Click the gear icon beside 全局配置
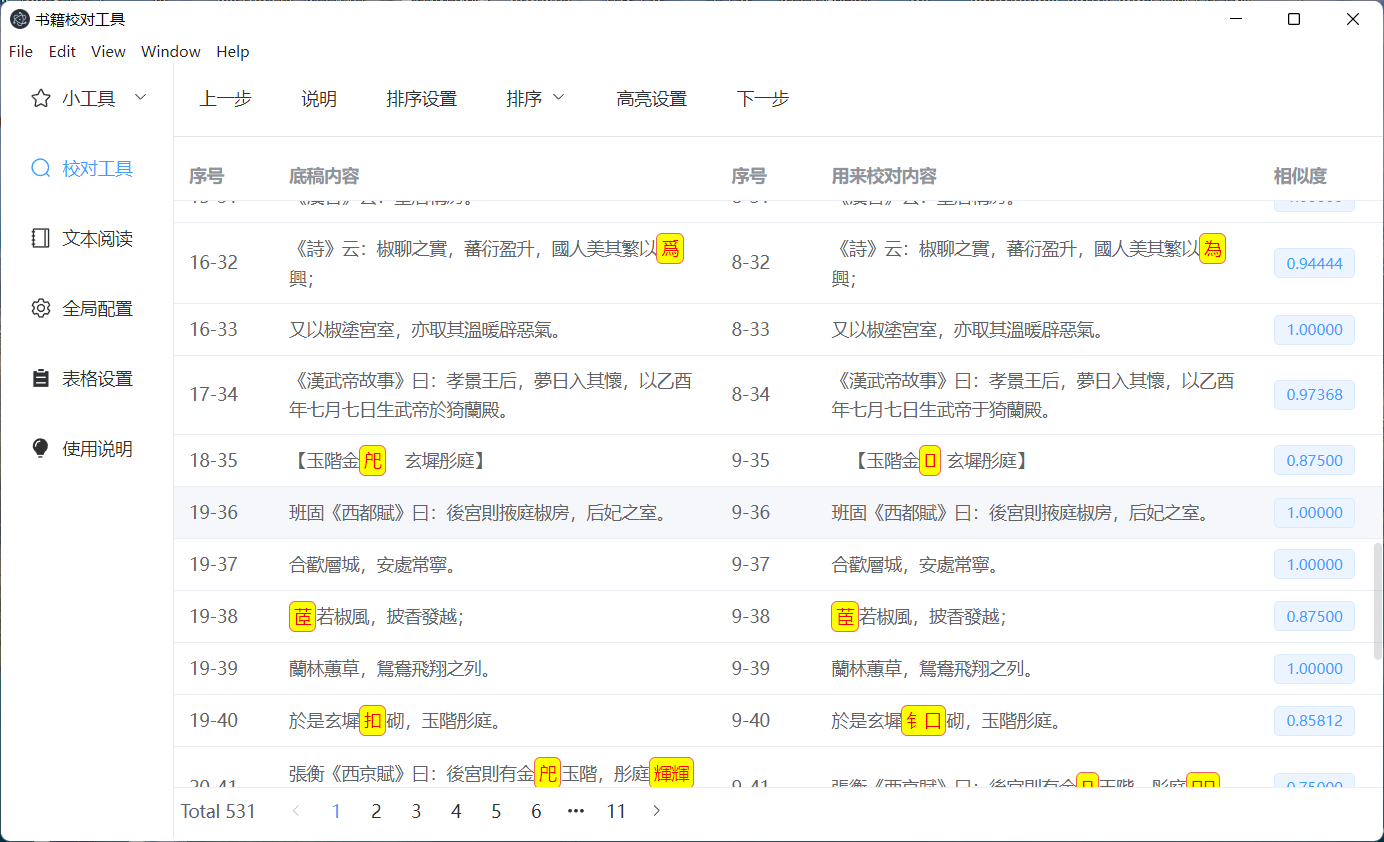Viewport: 1384px width, 842px height. click(41, 308)
